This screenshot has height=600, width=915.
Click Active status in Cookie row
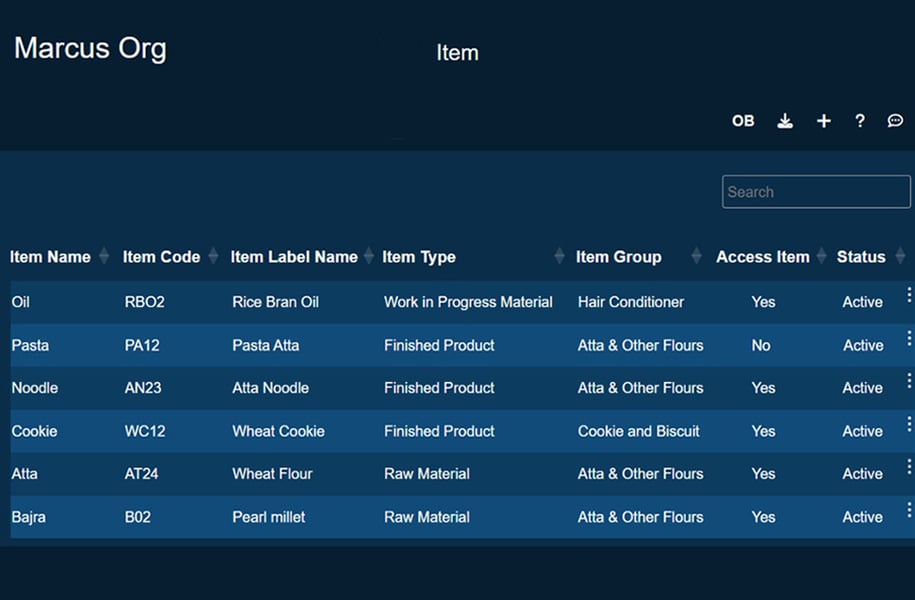(x=862, y=431)
